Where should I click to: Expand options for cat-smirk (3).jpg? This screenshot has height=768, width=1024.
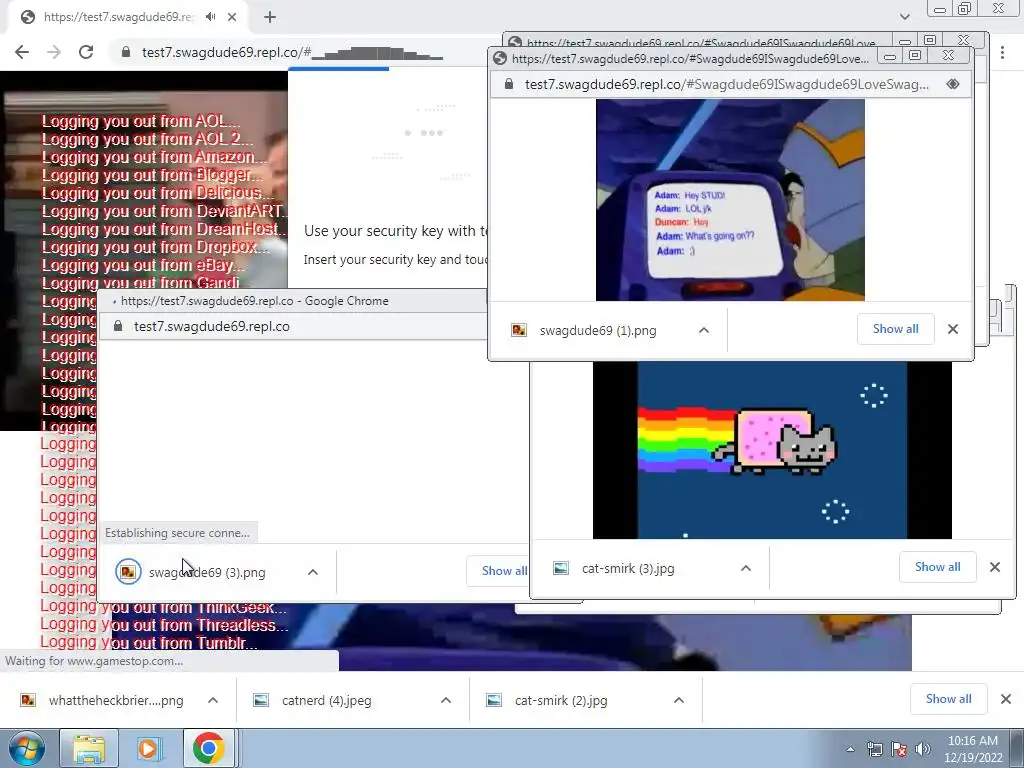click(746, 568)
